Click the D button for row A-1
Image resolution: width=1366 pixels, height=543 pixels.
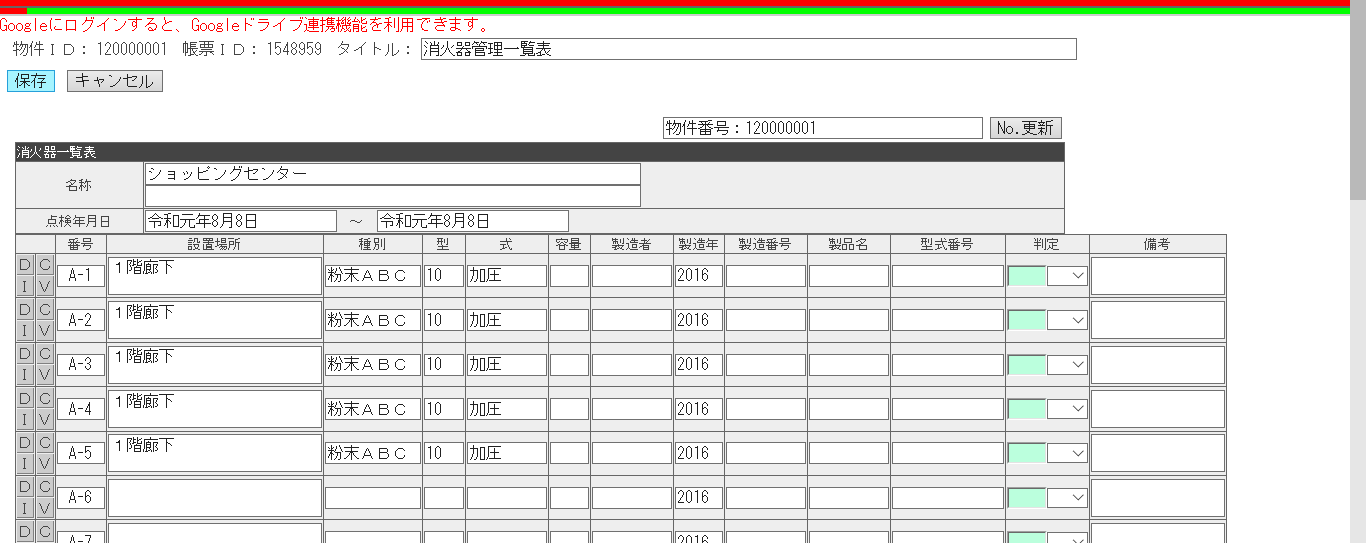click(25, 266)
